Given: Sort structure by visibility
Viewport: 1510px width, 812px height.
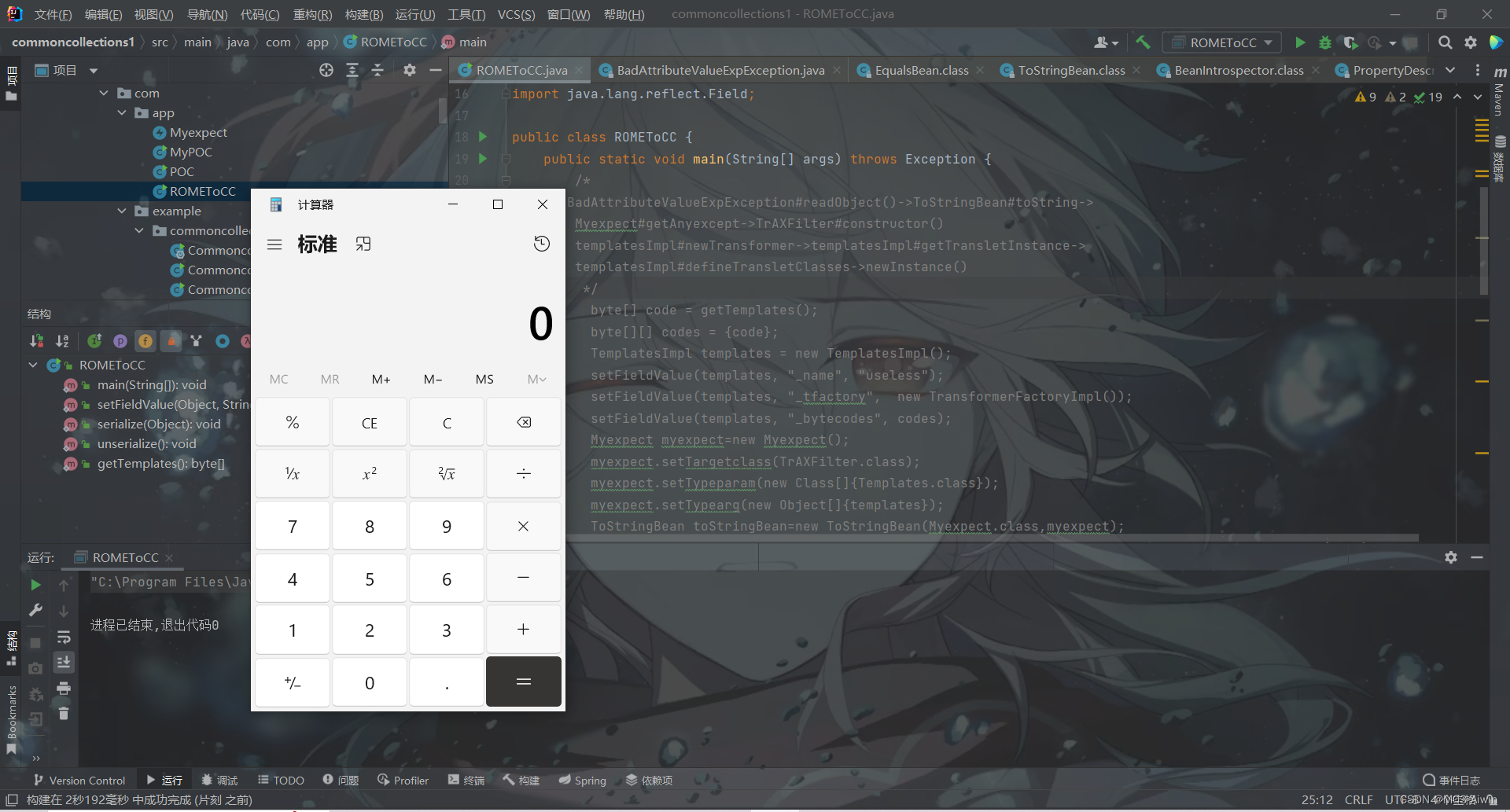Looking at the screenshot, I should (x=37, y=341).
